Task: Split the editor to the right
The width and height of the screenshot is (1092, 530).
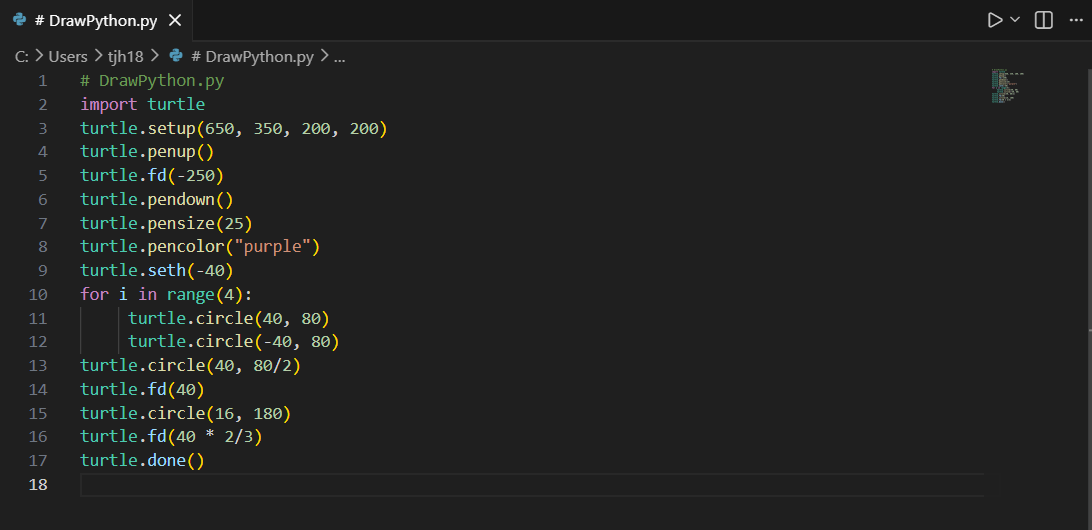Action: [1043, 20]
